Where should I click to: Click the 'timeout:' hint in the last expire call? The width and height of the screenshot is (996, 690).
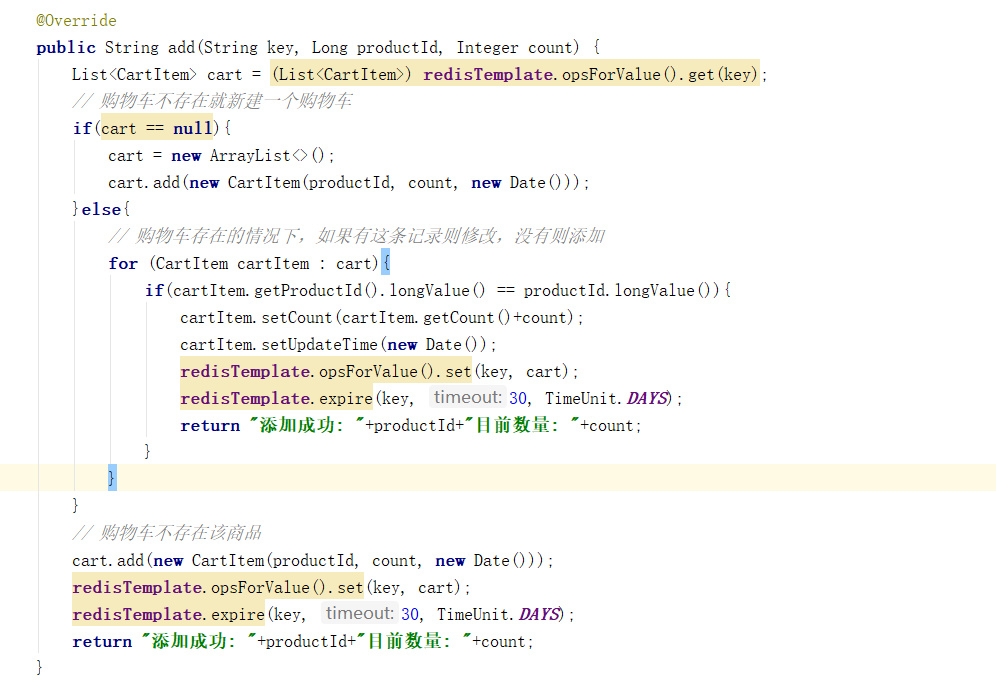coord(360,614)
